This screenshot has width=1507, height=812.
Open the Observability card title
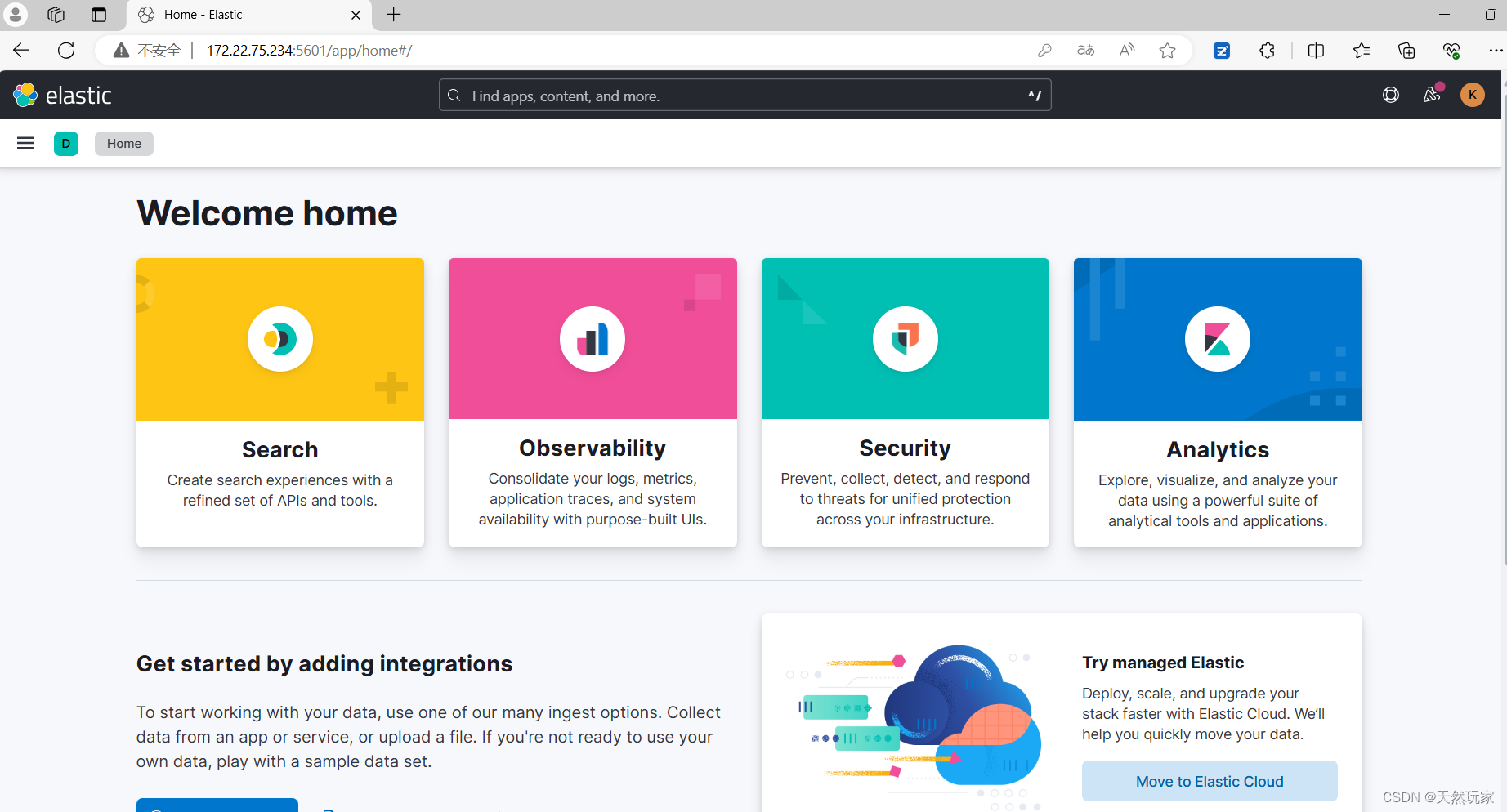click(x=593, y=448)
